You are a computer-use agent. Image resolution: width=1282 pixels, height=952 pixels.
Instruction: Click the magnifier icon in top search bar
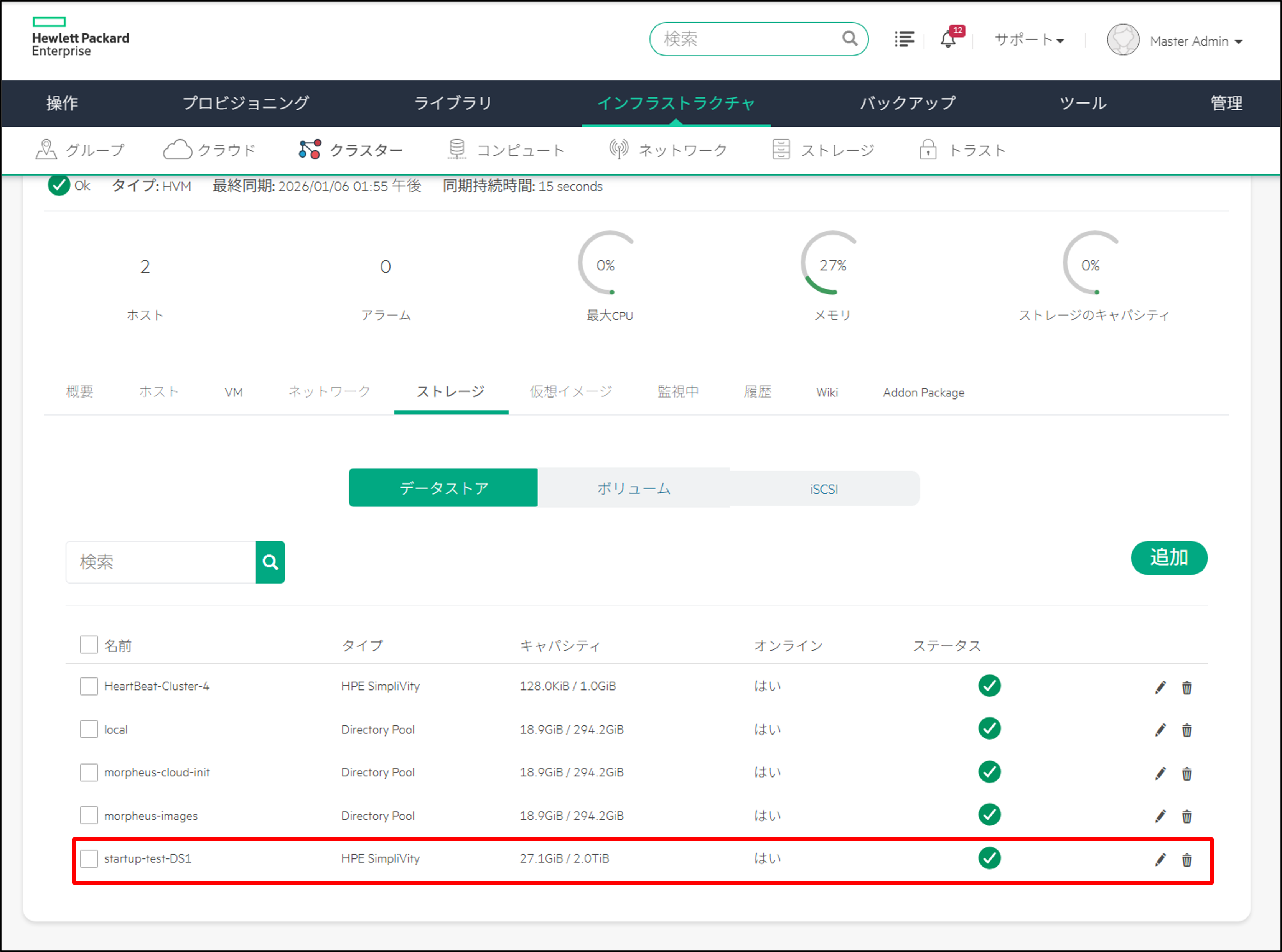point(850,39)
